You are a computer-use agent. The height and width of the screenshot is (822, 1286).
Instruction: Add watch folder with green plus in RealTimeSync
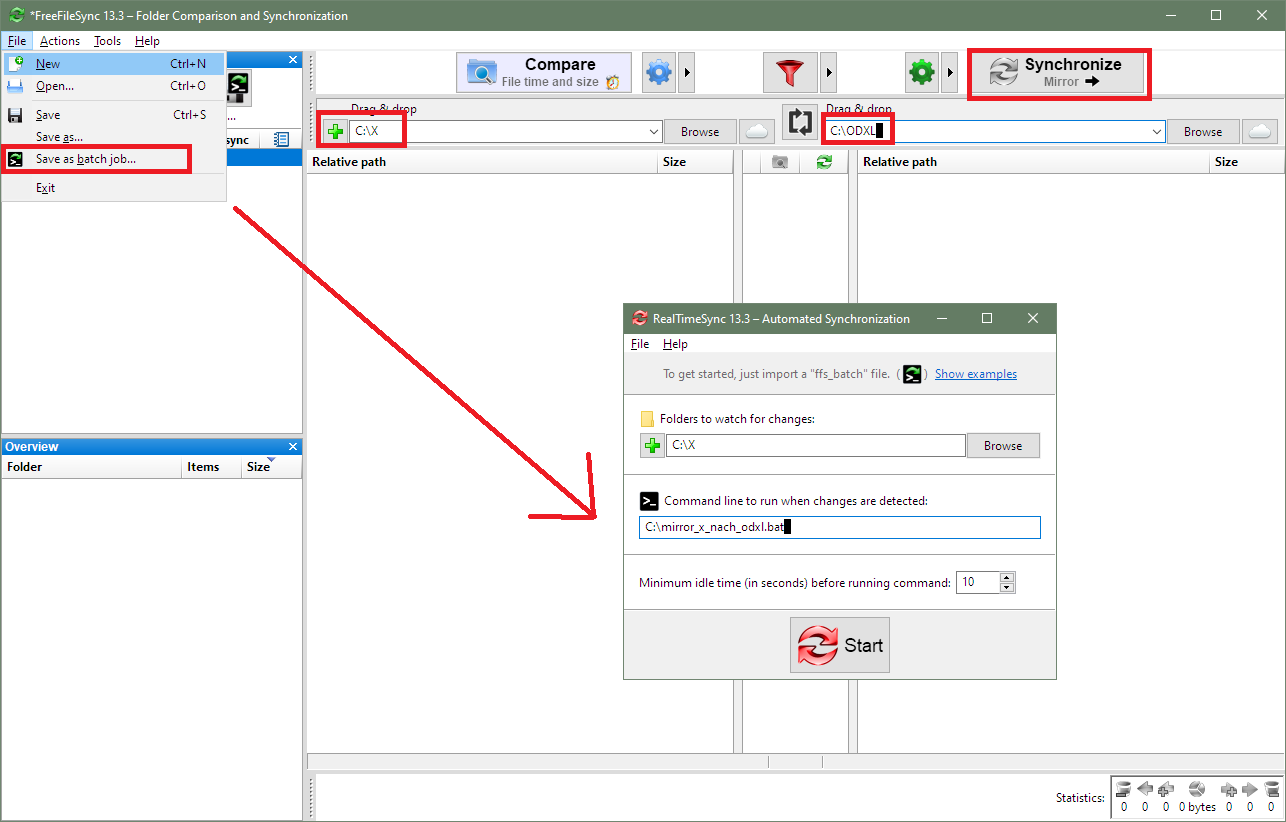click(652, 446)
